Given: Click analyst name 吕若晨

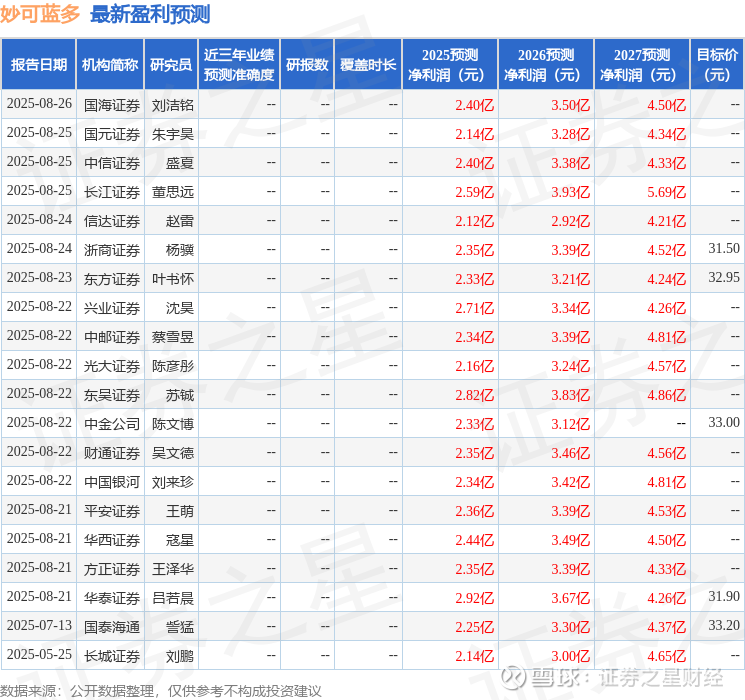Looking at the screenshot, I should (x=173, y=598).
